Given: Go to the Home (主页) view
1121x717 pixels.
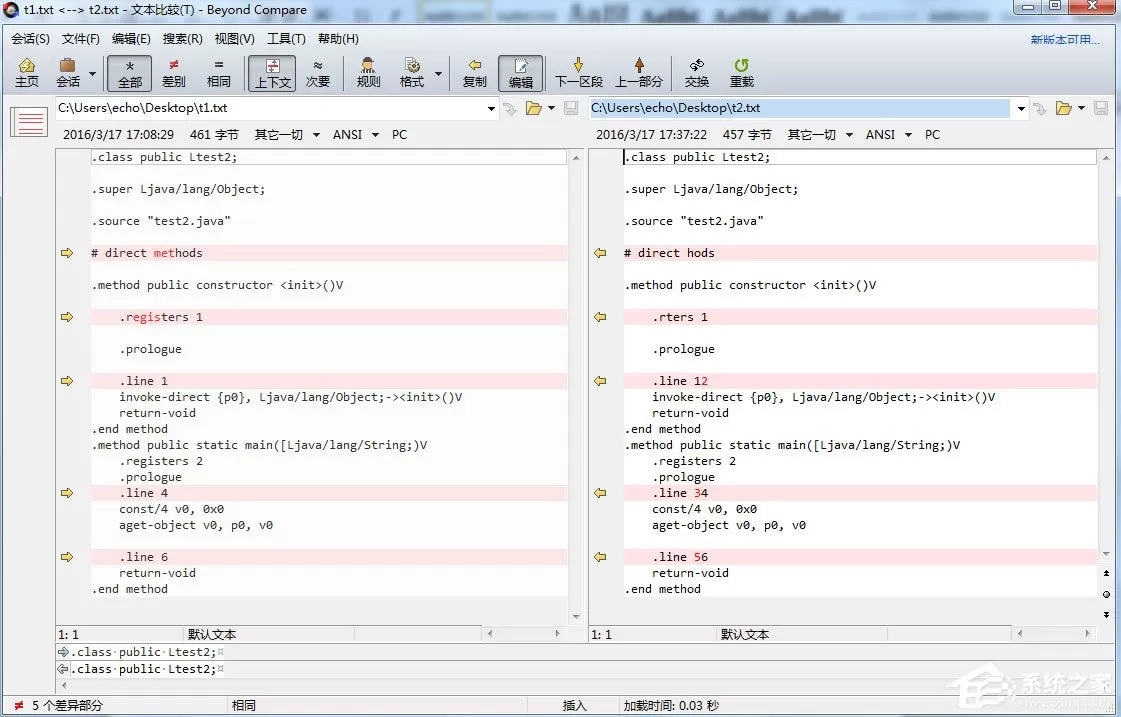Looking at the screenshot, I should 26,74.
